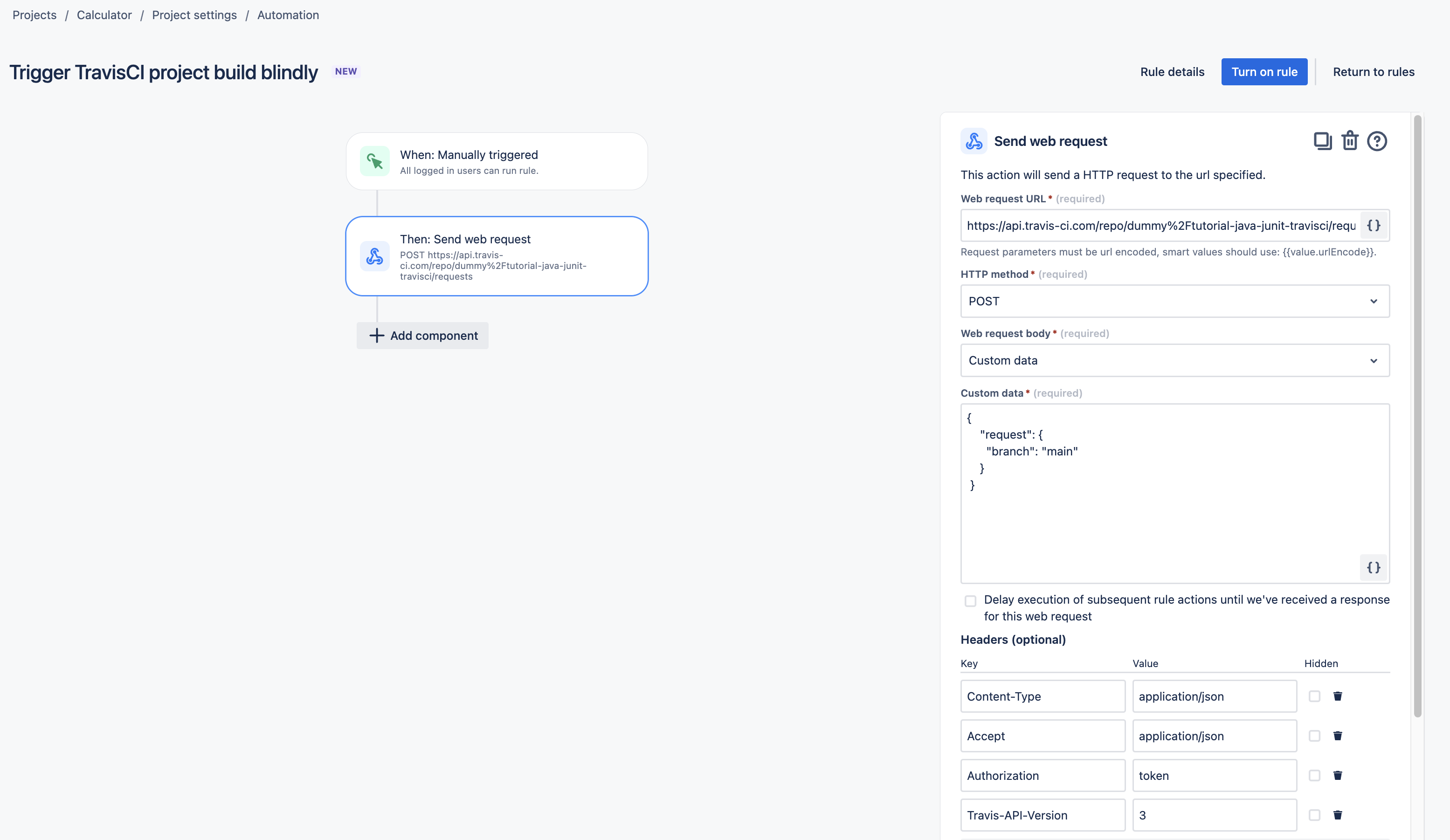The width and height of the screenshot is (1450, 840).
Task: Open Calculator breadcrumb link
Action: pos(104,15)
